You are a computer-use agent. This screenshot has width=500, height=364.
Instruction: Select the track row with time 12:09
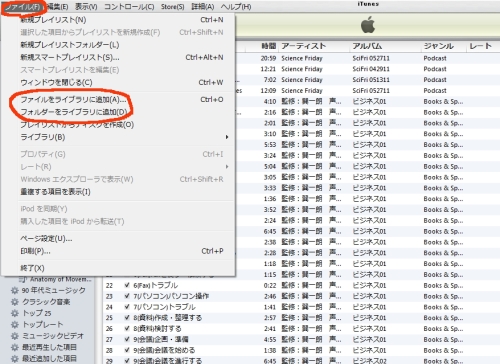coord(367,91)
